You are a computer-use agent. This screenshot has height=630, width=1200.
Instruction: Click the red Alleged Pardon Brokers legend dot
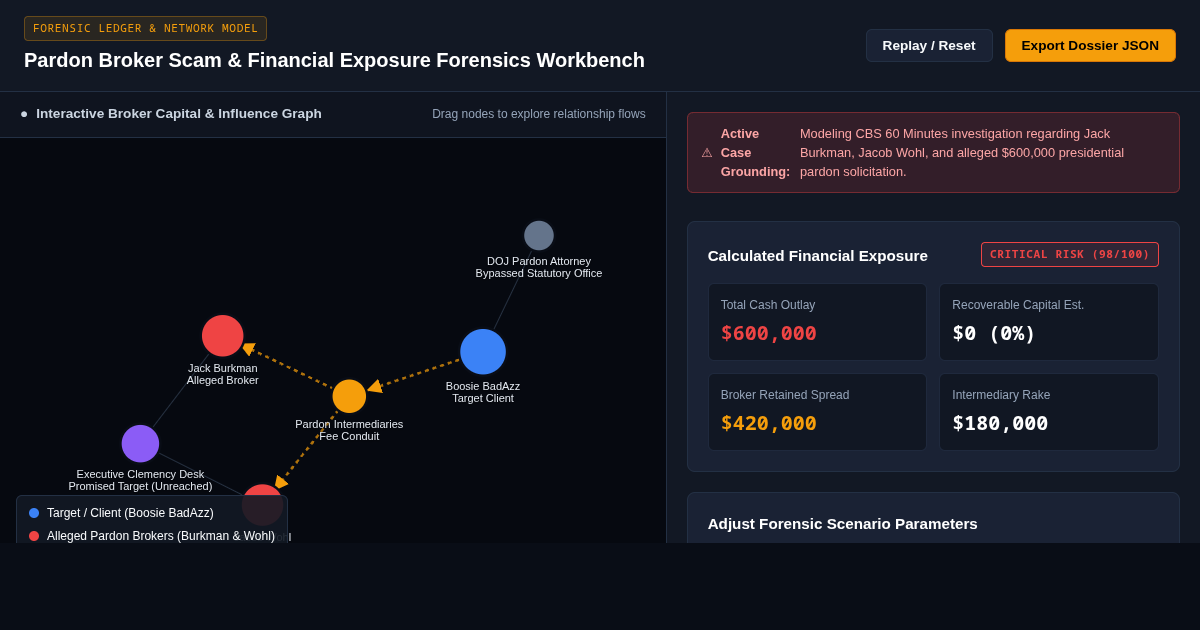(x=34, y=536)
